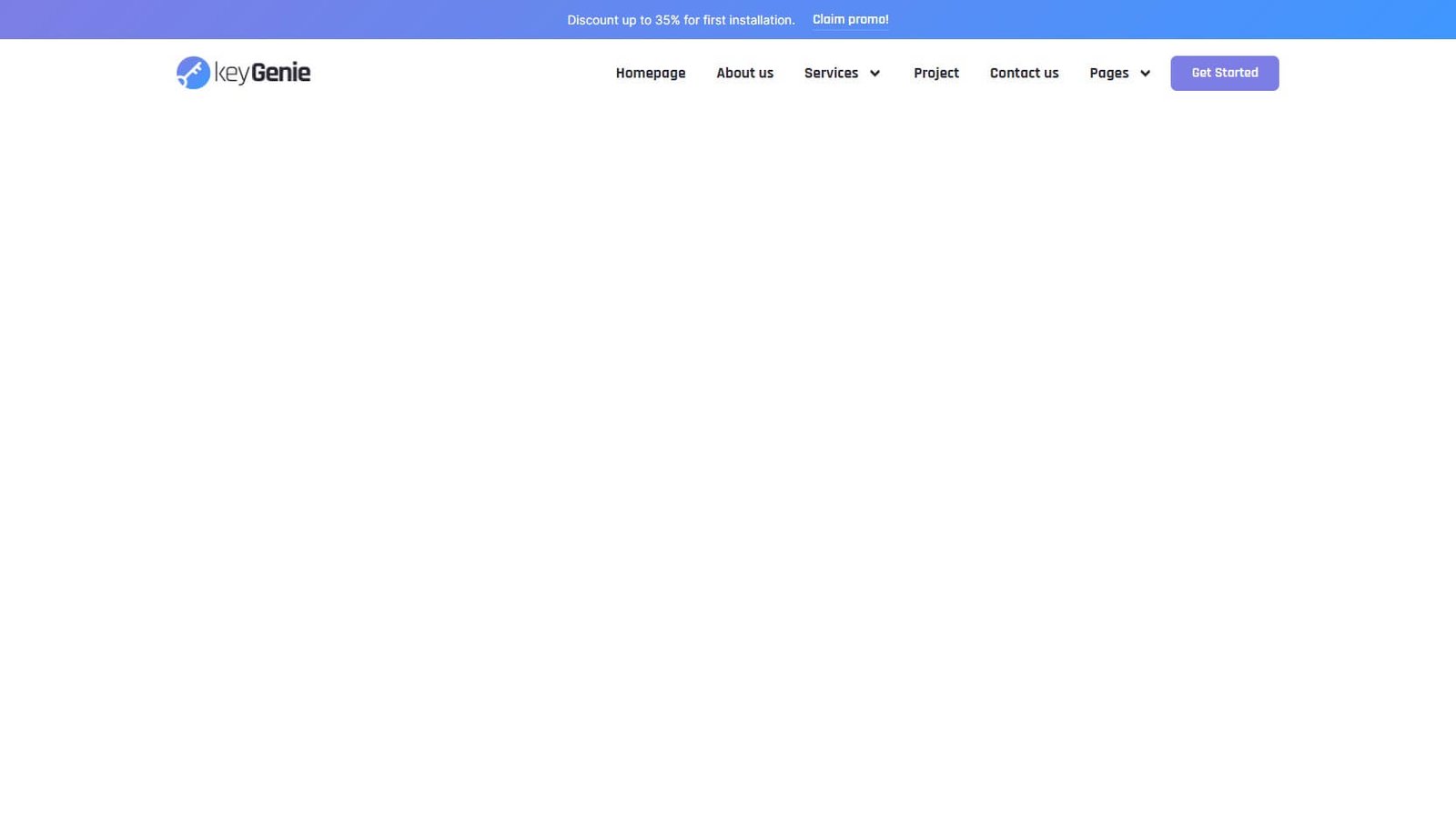Open the Contact us link
The width and height of the screenshot is (1456, 835).
point(1024,74)
